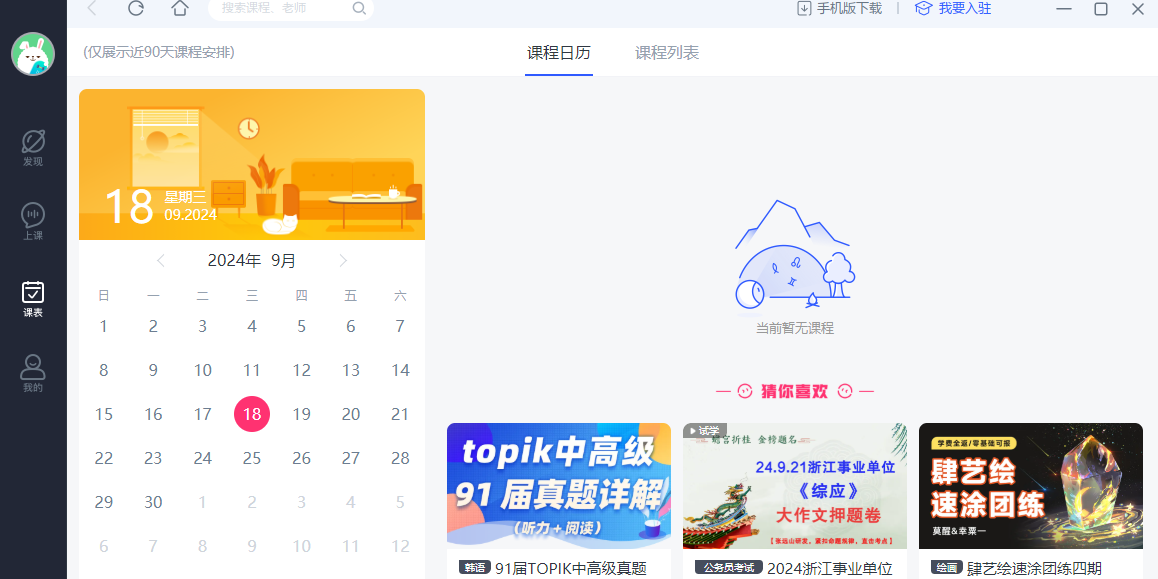Click 手机版下载 download link
The width and height of the screenshot is (1158, 579).
click(x=839, y=9)
